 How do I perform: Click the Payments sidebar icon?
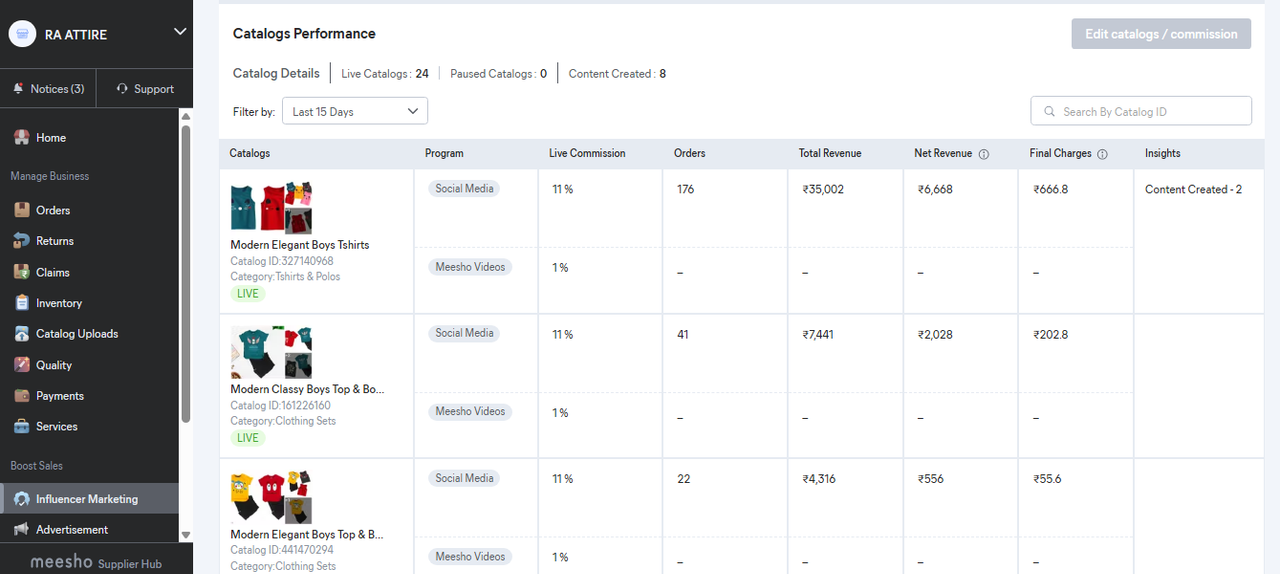tap(21, 396)
